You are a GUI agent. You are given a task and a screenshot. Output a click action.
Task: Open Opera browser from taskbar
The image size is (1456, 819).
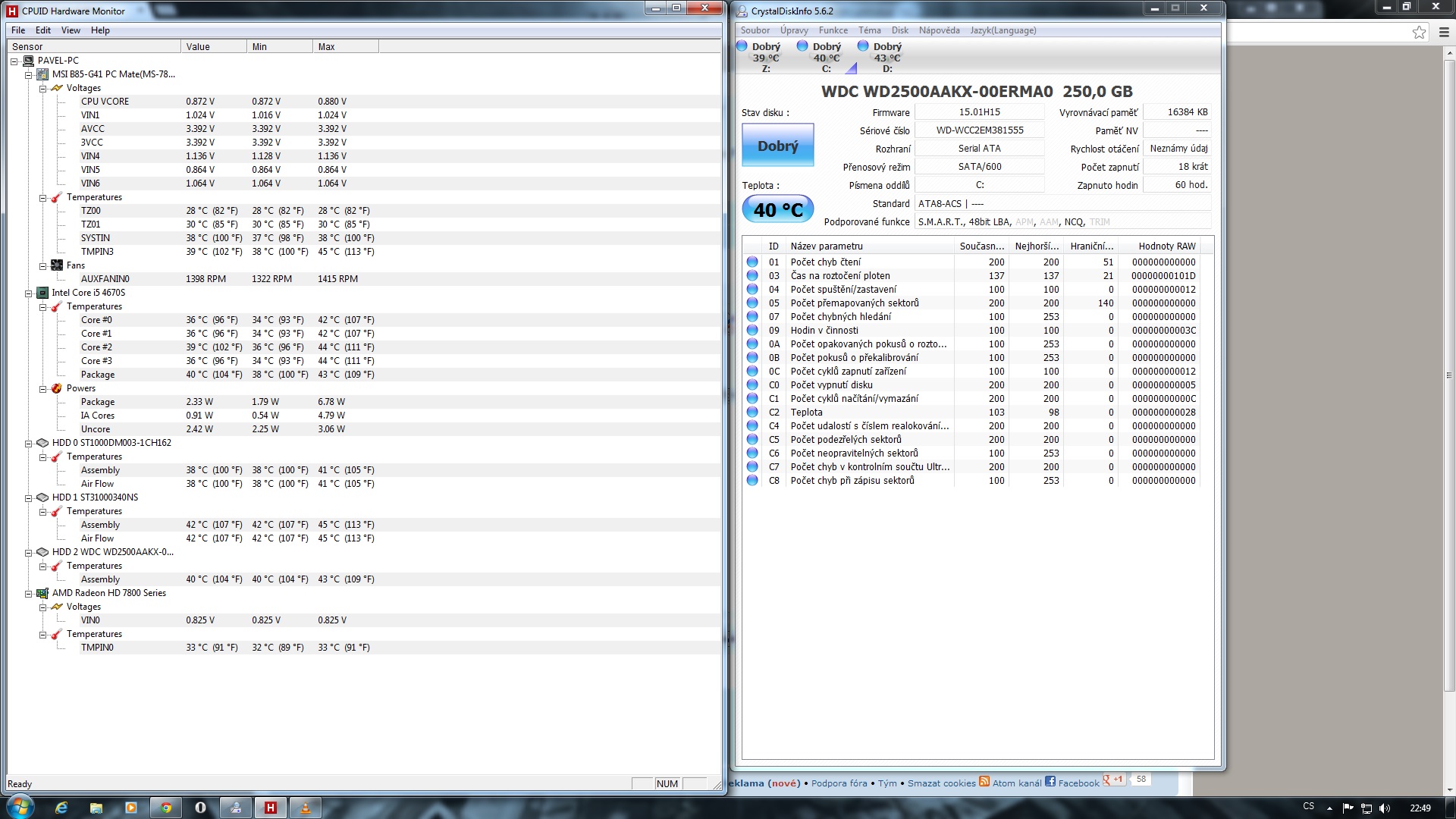pos(201,808)
